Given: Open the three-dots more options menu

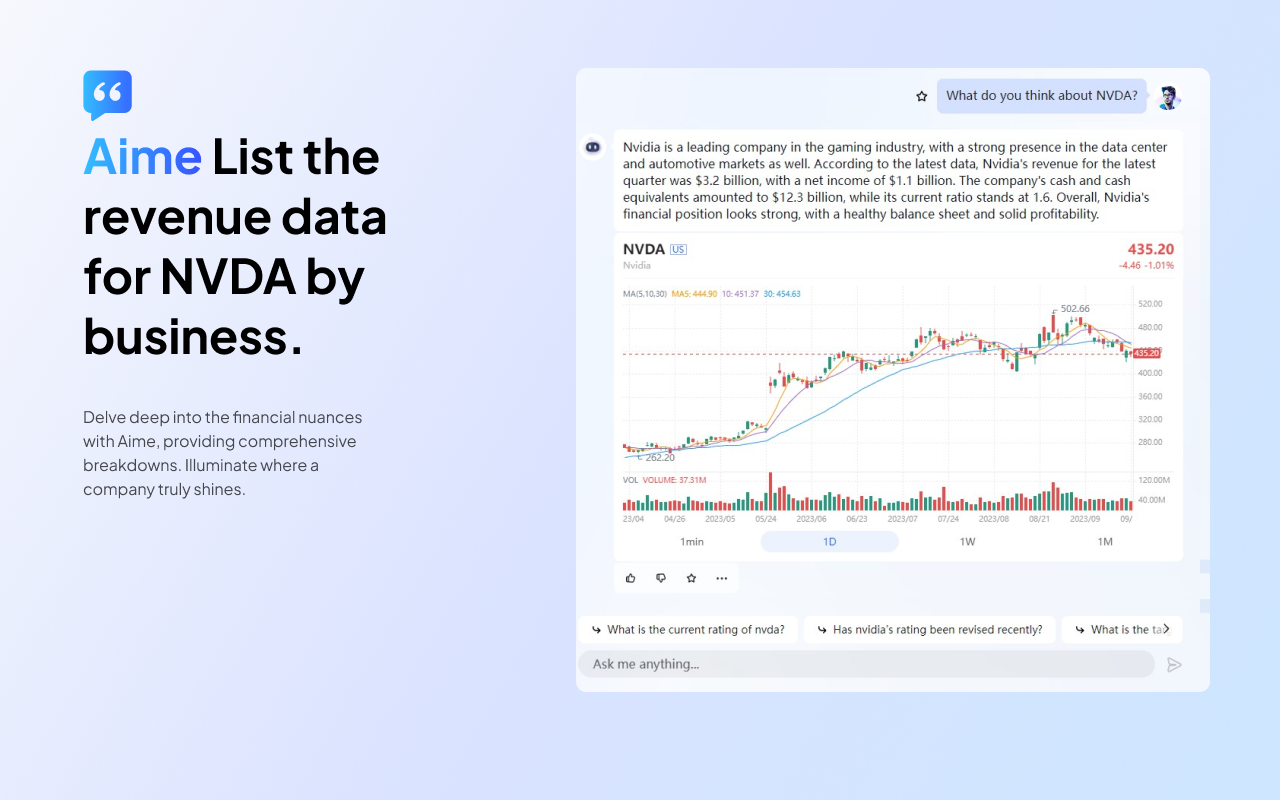Looking at the screenshot, I should click(x=722, y=578).
